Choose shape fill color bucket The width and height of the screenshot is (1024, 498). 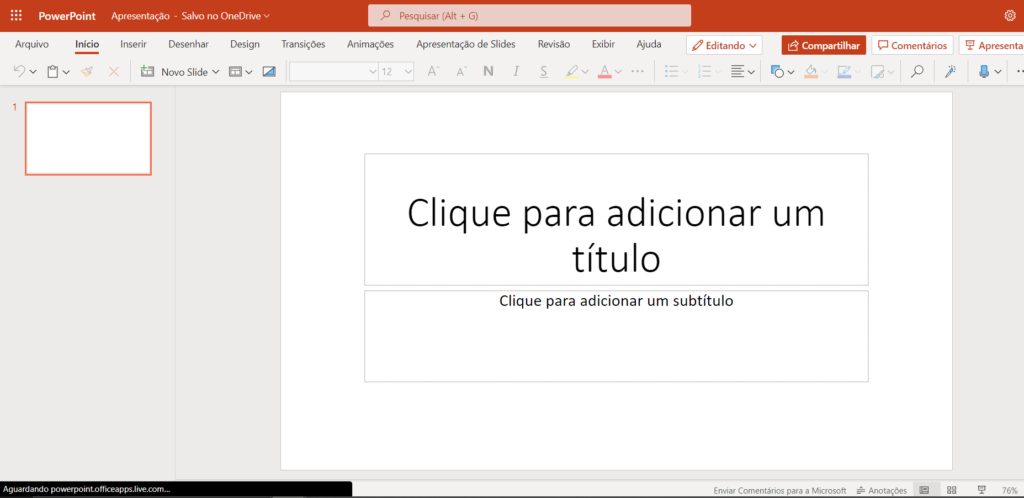(x=811, y=72)
